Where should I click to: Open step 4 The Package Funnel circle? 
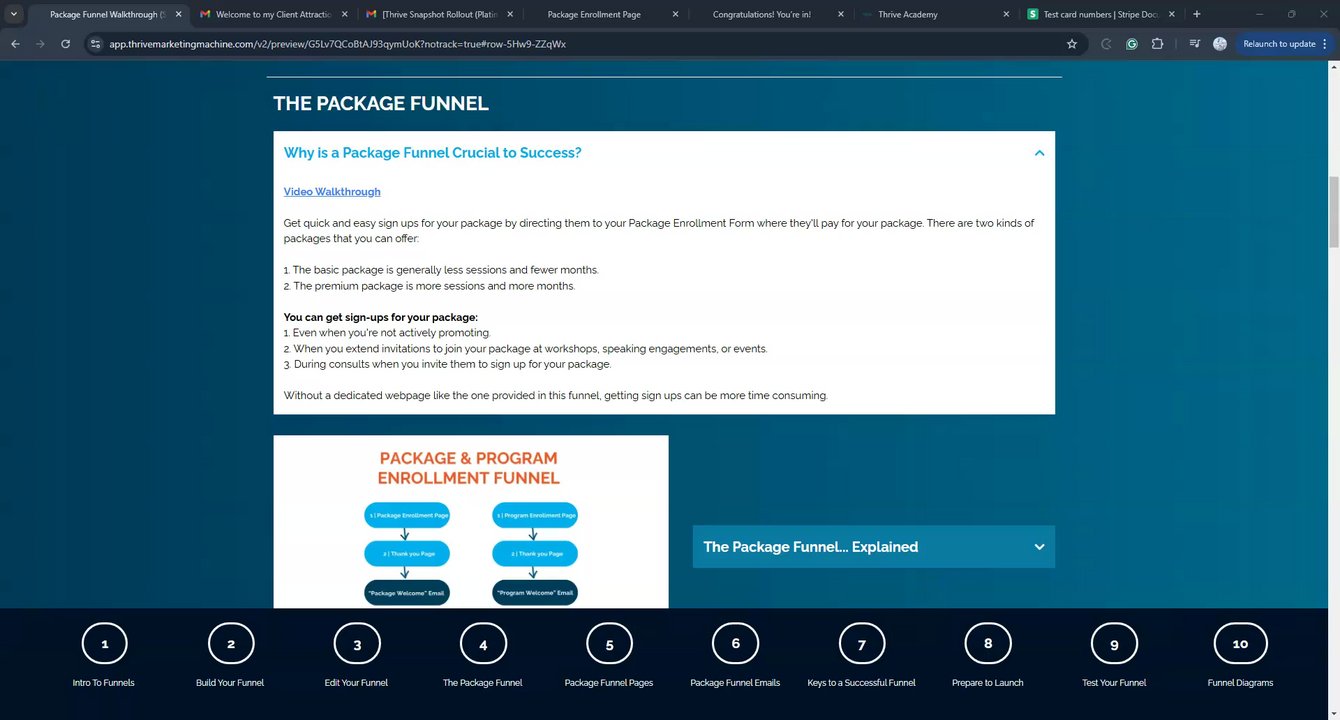click(x=483, y=644)
